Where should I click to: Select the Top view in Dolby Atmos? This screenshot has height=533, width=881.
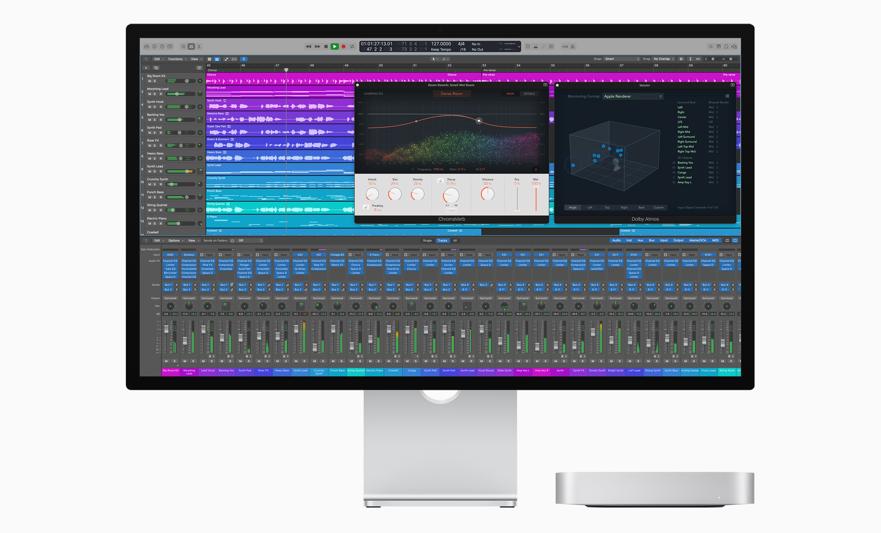[607, 207]
